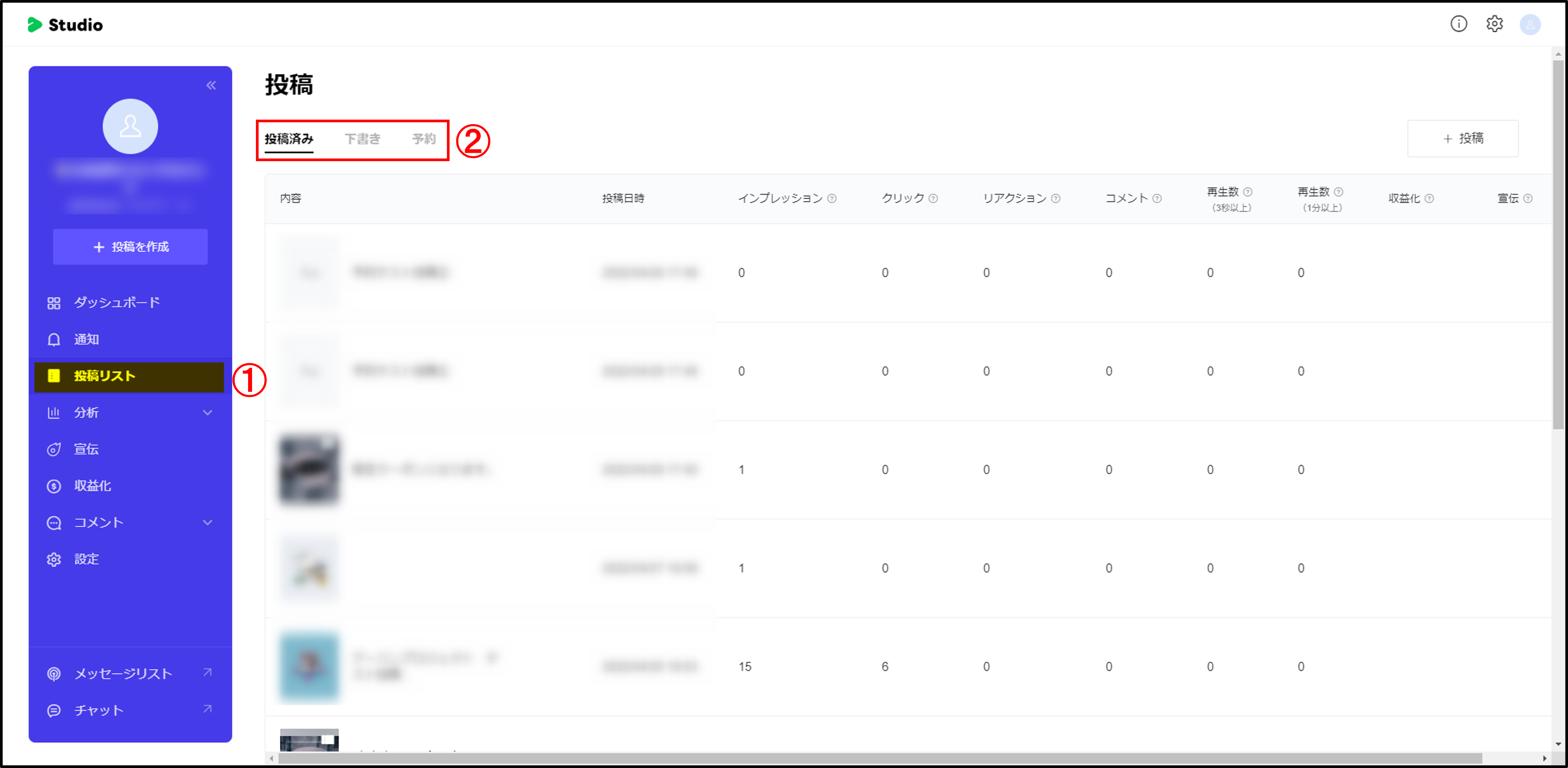
Task: Switch to the 予約 tab
Action: click(424, 139)
